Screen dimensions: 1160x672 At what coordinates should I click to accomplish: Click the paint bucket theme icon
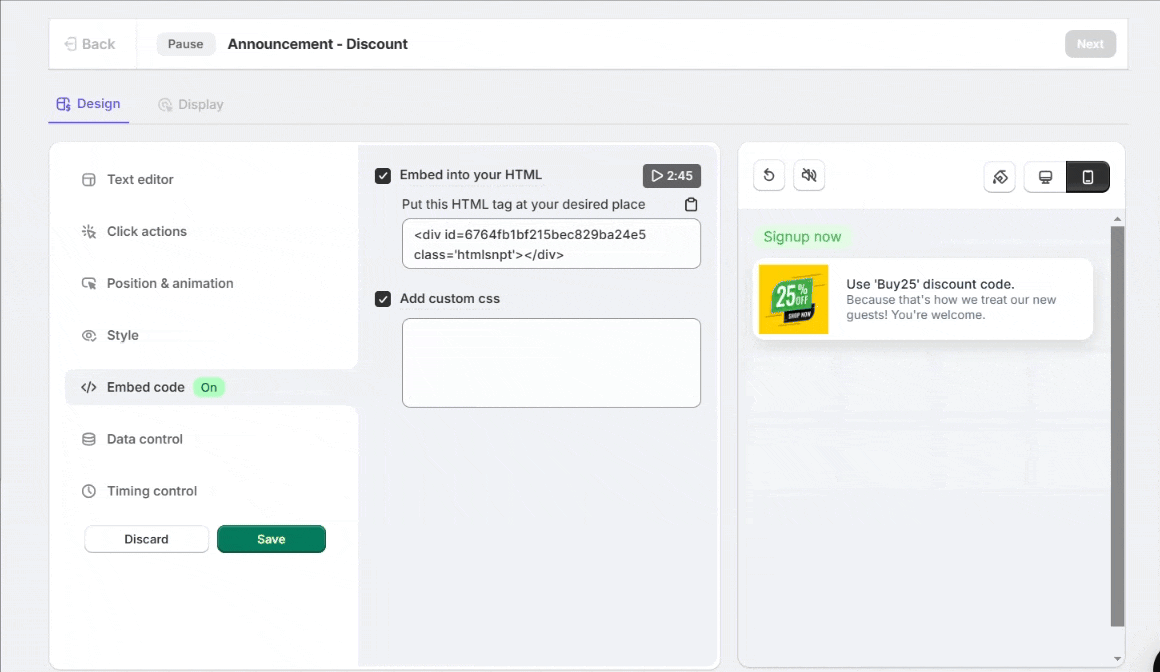click(x=999, y=177)
